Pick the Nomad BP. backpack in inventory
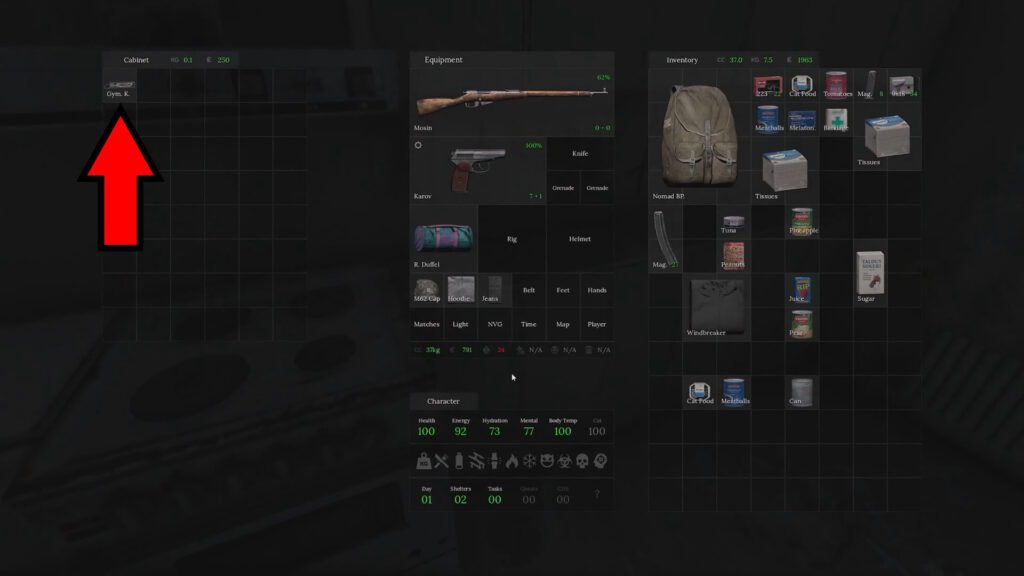The image size is (1024, 576). click(x=699, y=136)
